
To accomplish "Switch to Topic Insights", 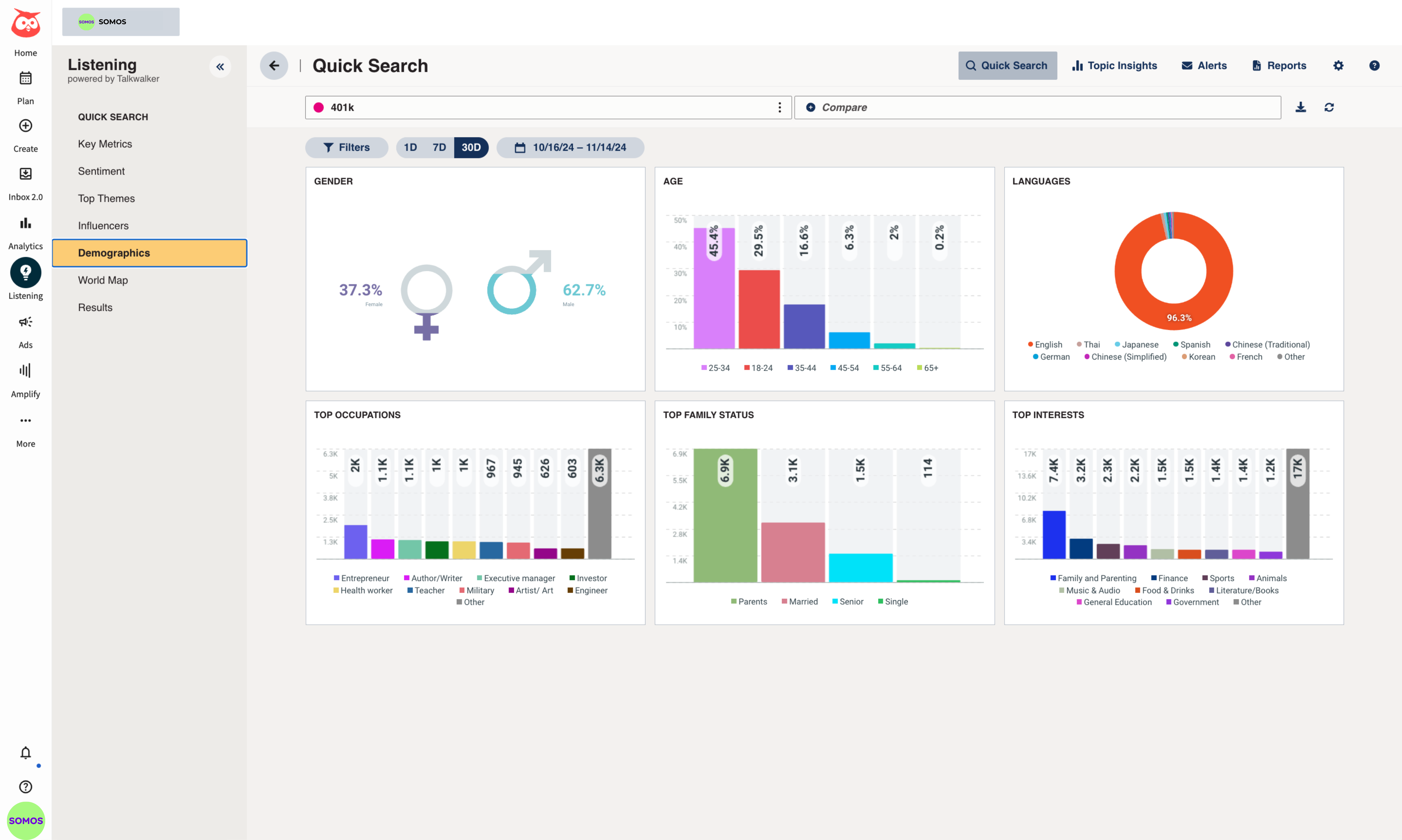I will [1114, 65].
